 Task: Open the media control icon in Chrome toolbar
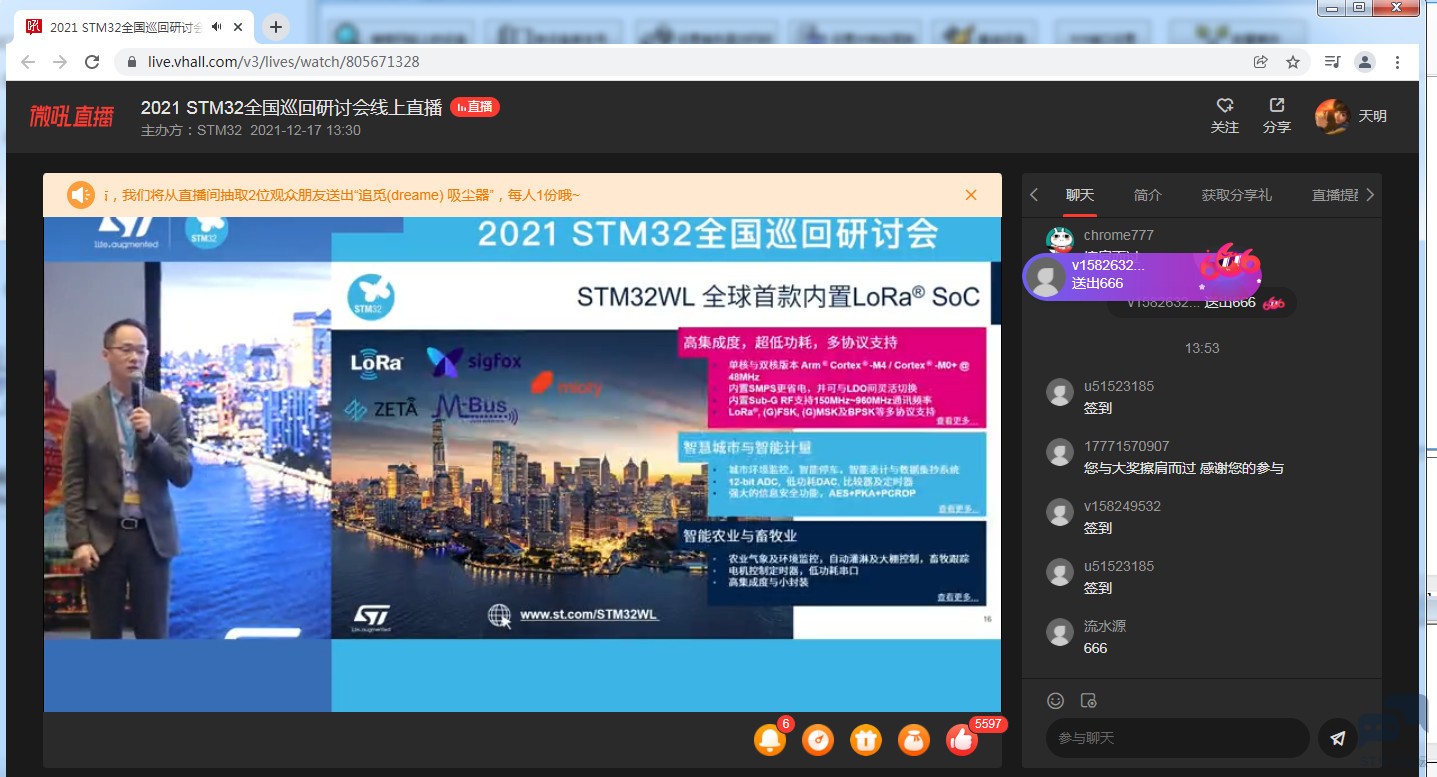1332,62
